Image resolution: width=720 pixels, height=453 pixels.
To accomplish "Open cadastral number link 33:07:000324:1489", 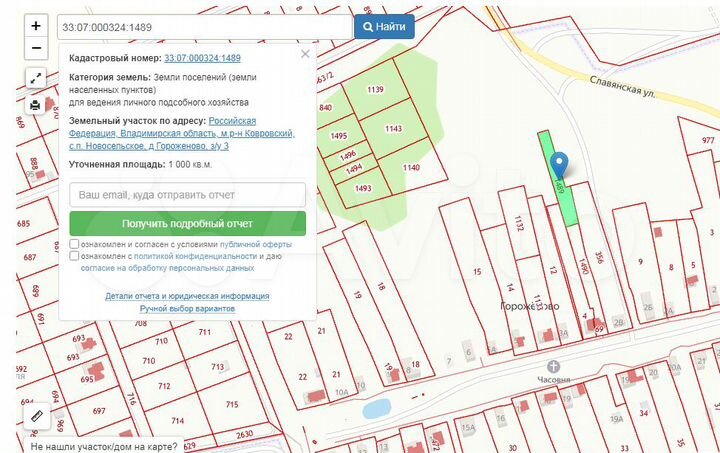I will [x=202, y=59].
